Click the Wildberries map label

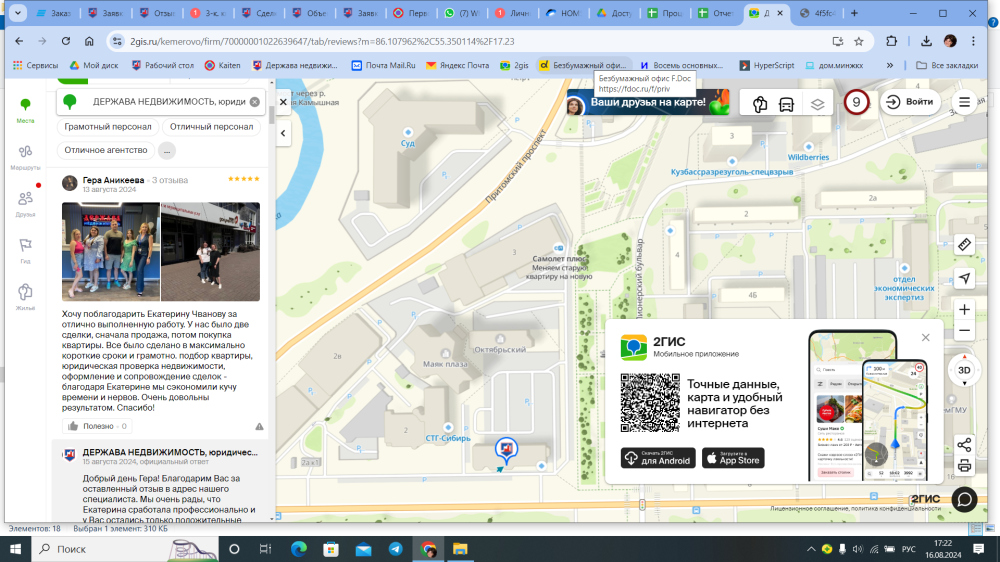(x=808, y=157)
